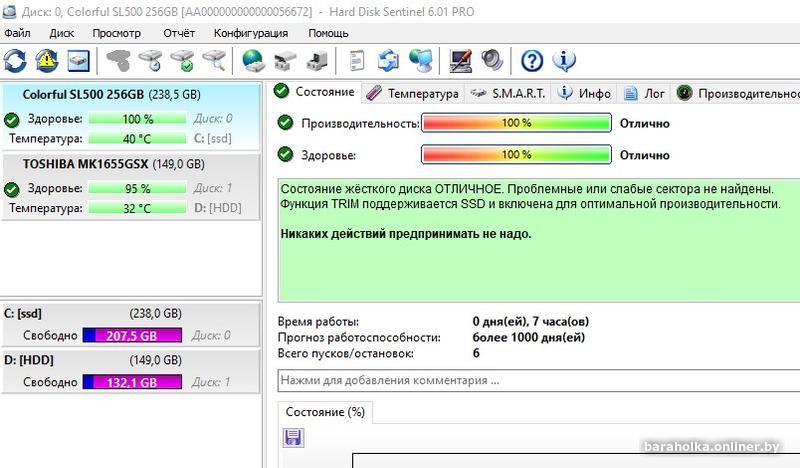Click the 'D: [HDD]' label in TOSHIBA entry
This screenshot has width=800, height=468.
(x=218, y=208)
